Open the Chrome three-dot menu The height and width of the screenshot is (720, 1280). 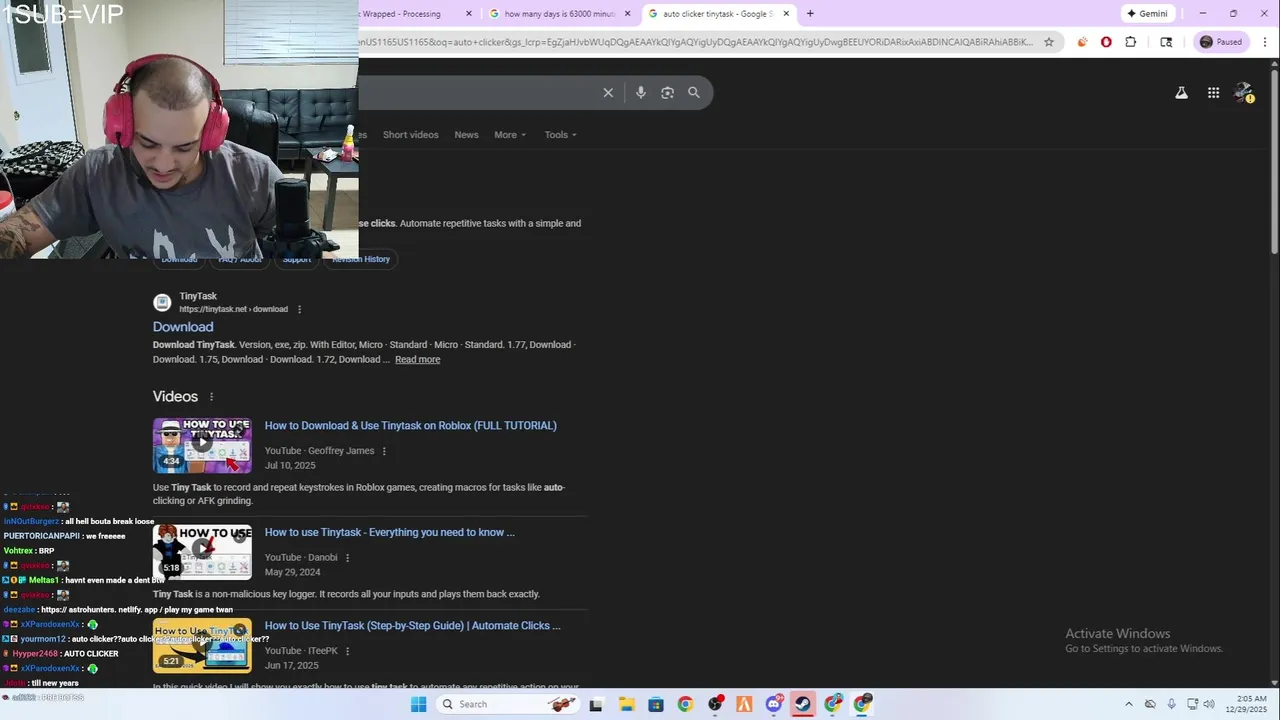pos(1263,42)
